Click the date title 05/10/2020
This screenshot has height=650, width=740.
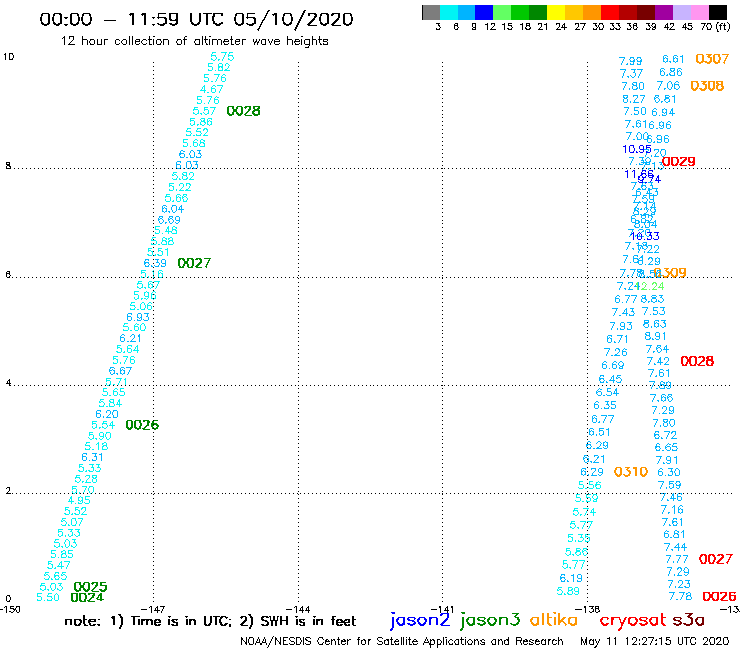pos(293,19)
